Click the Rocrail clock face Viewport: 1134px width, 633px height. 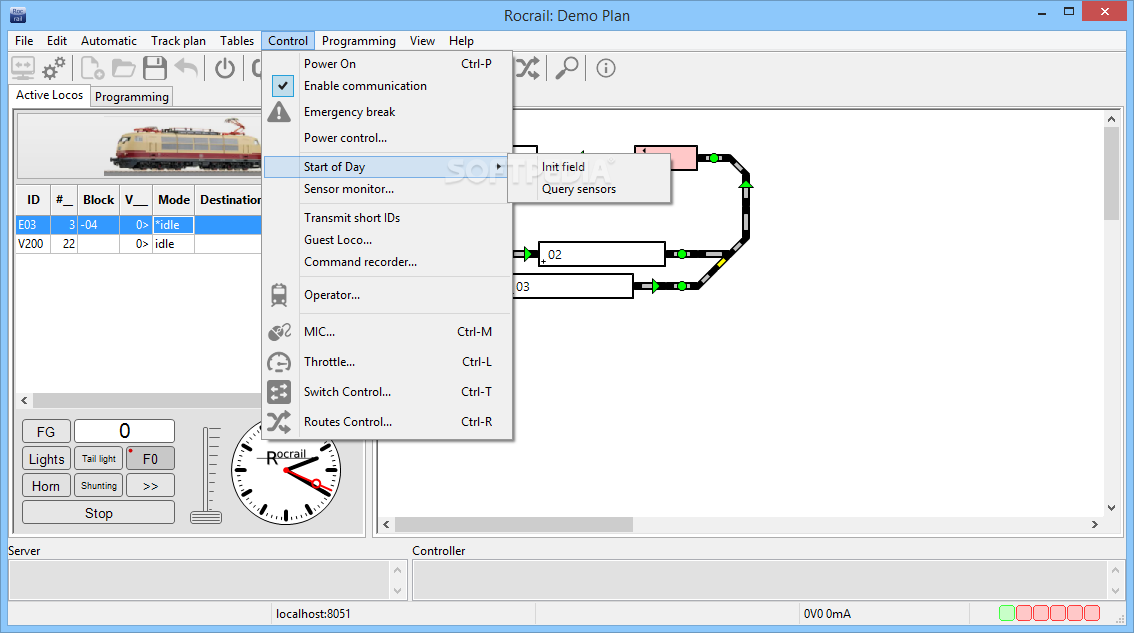click(x=286, y=471)
